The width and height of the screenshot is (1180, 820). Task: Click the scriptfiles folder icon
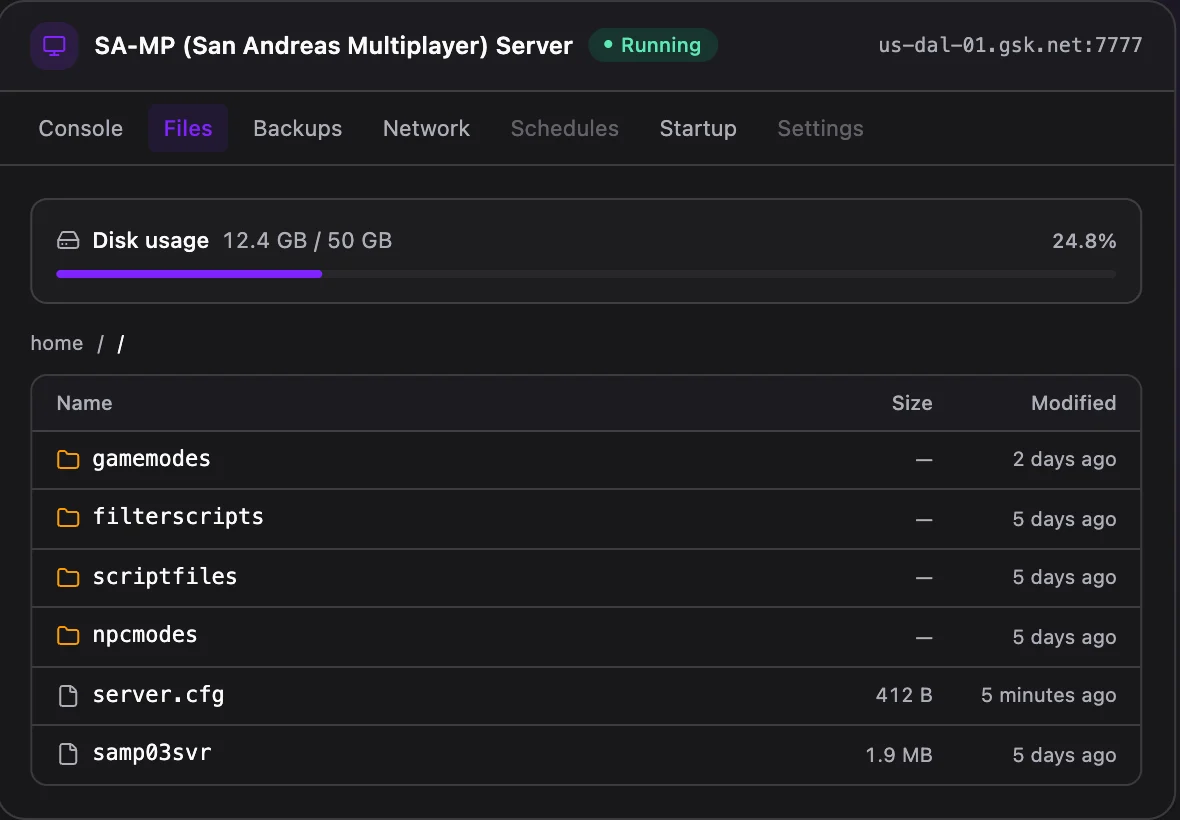tap(68, 577)
